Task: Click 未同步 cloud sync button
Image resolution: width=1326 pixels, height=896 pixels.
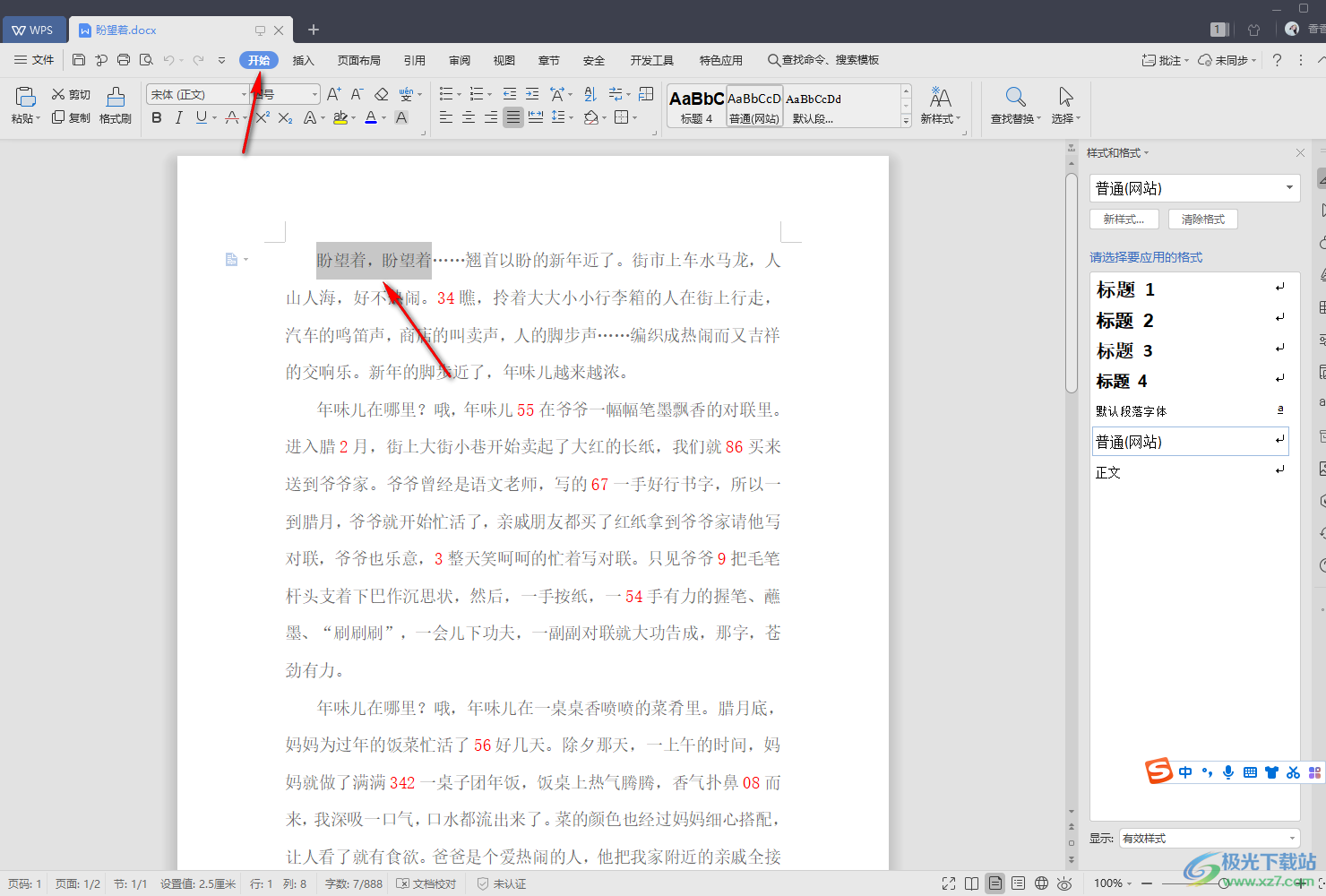Action: click(1227, 60)
